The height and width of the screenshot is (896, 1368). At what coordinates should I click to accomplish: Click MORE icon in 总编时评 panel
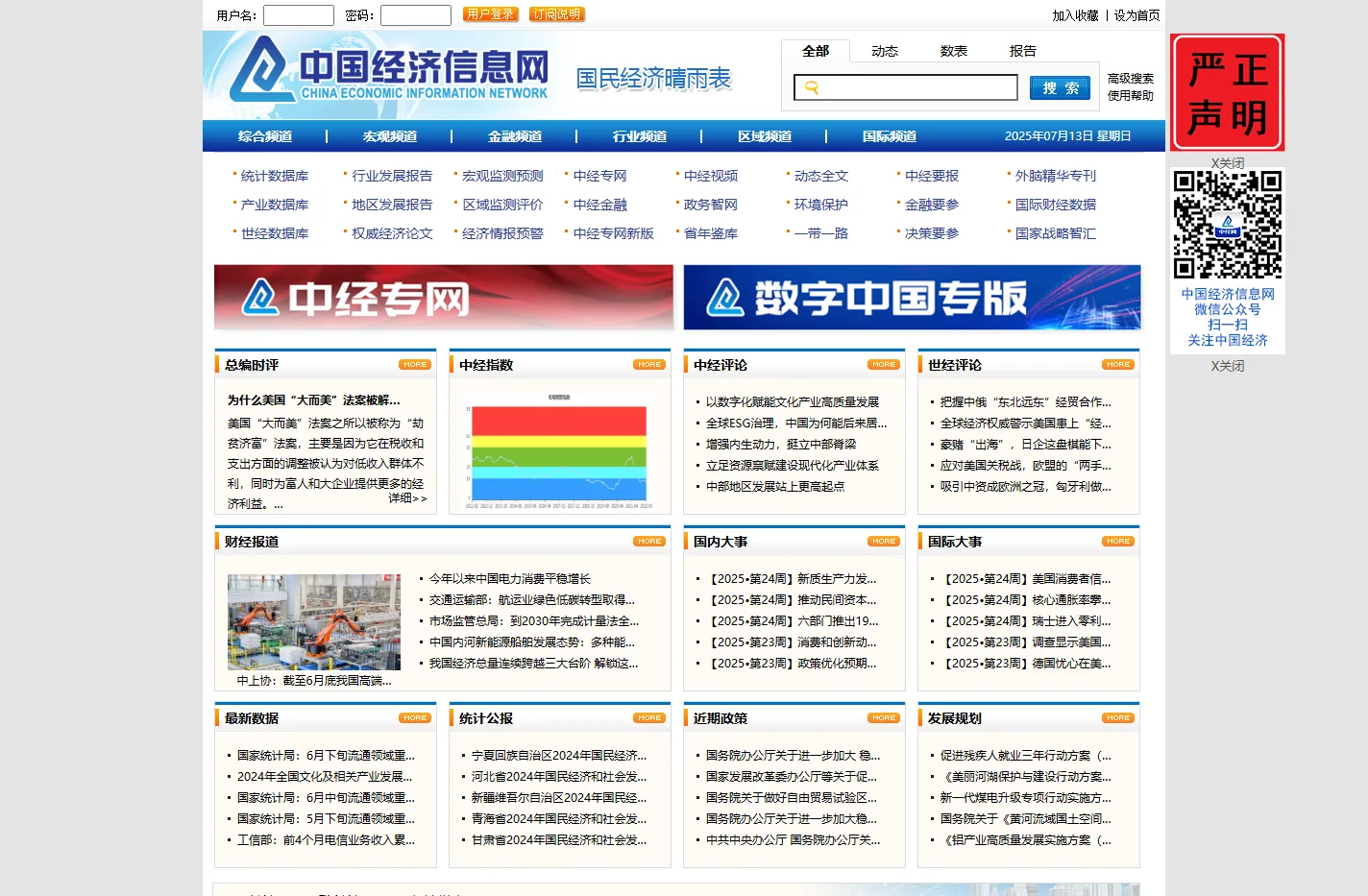tap(415, 365)
